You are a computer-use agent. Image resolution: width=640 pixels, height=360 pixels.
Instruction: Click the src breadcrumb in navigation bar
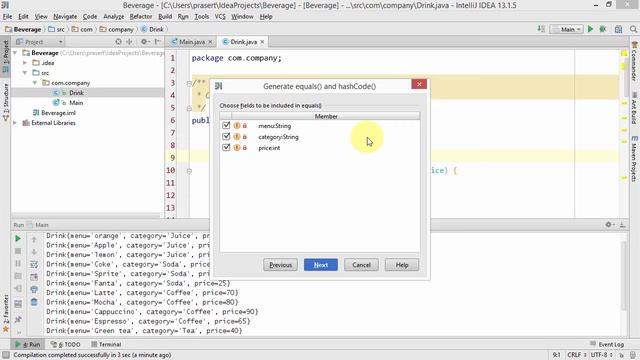pos(56,29)
